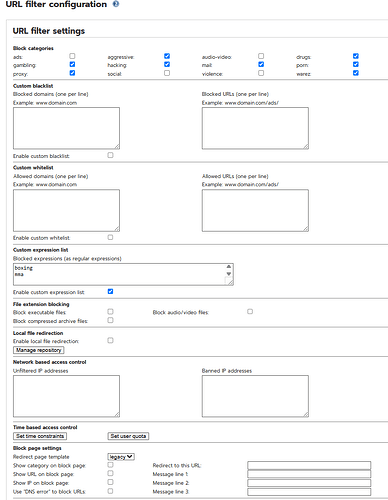Open Set time constraints
Viewport: 388px width, 500px height.
coord(40,436)
